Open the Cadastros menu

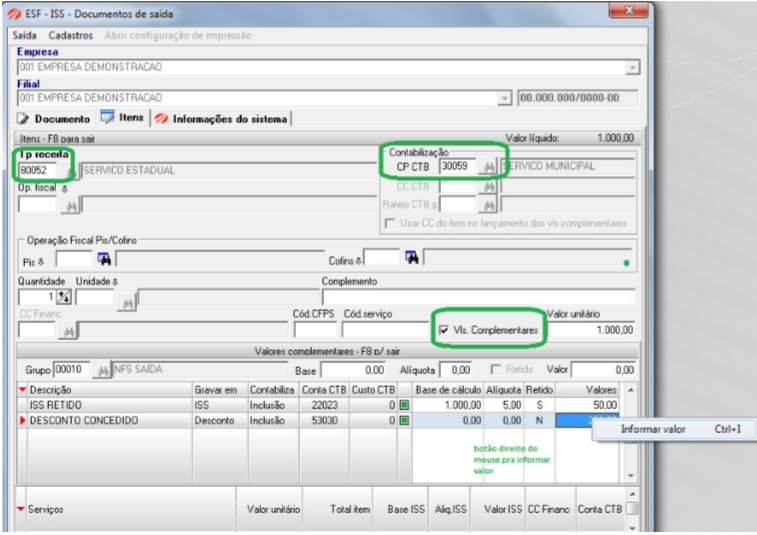coord(70,35)
